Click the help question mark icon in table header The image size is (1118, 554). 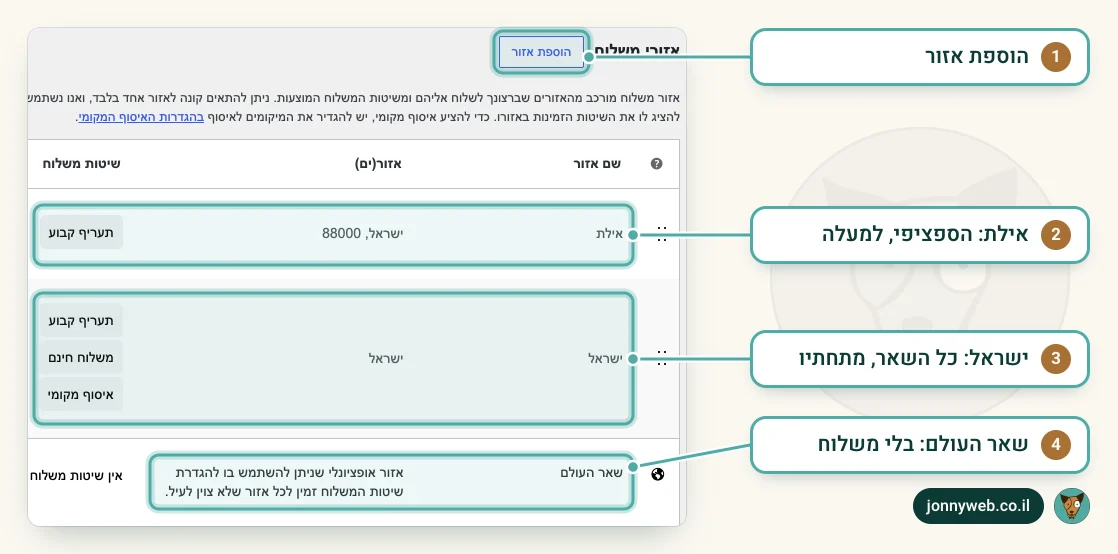pyautogui.click(x=657, y=163)
